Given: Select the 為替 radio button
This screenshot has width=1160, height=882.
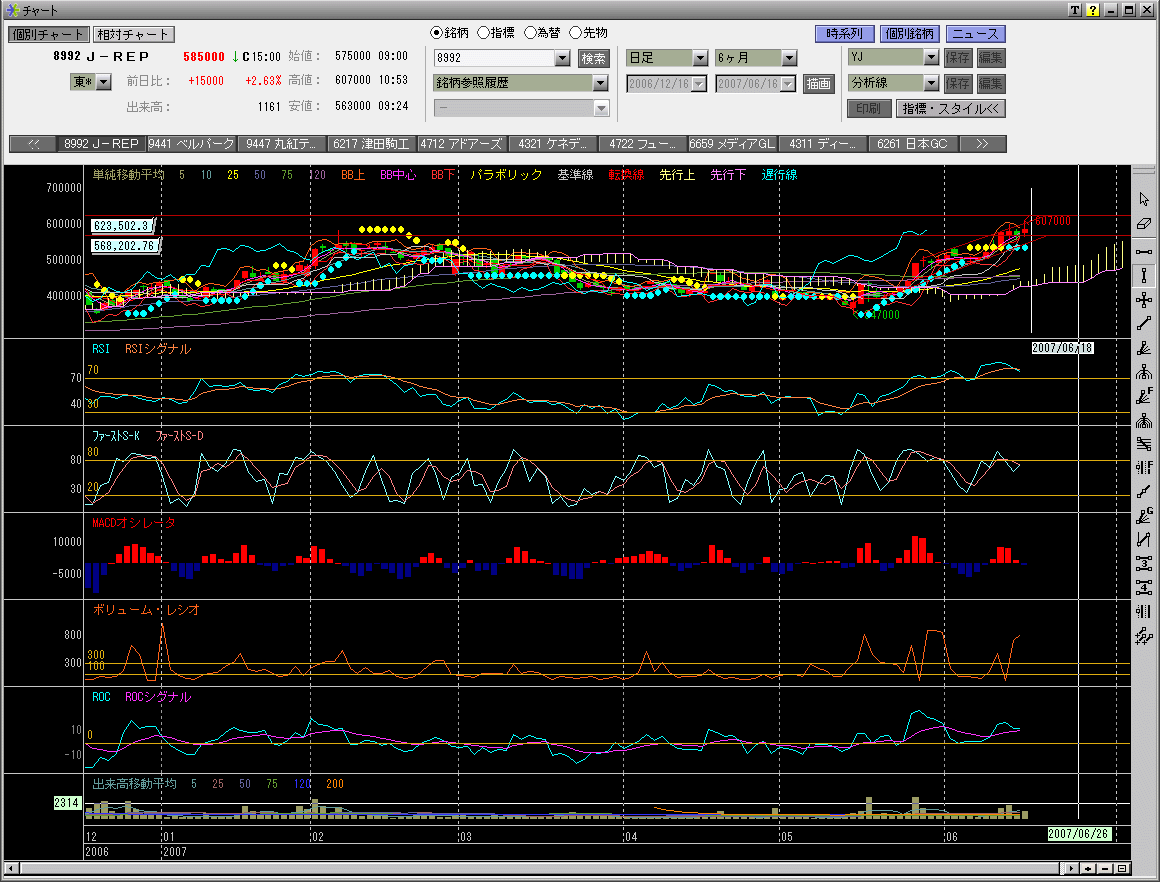Looking at the screenshot, I should coord(530,33).
